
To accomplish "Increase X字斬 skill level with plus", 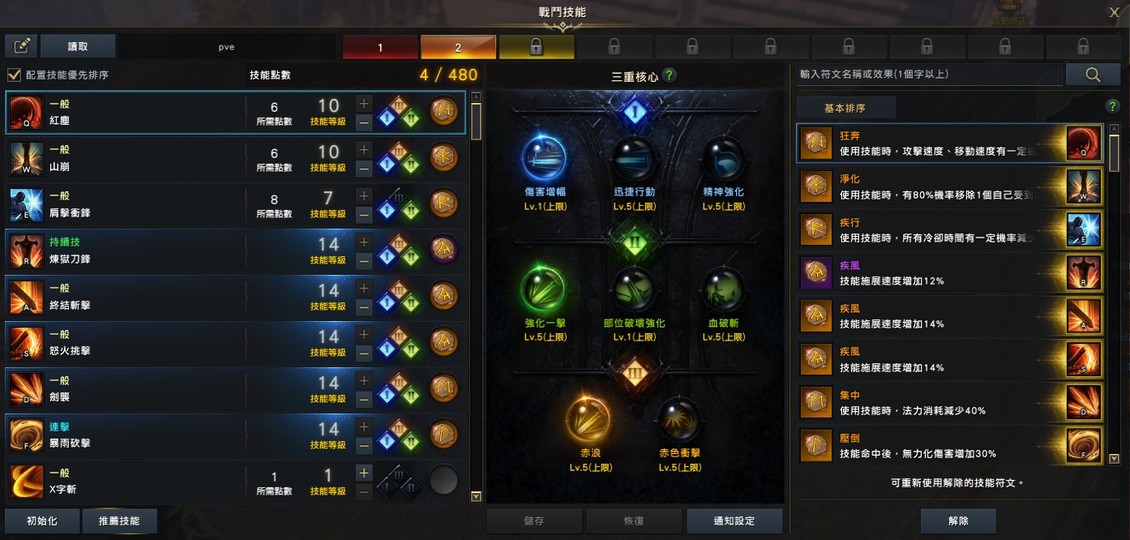I will click(x=364, y=473).
